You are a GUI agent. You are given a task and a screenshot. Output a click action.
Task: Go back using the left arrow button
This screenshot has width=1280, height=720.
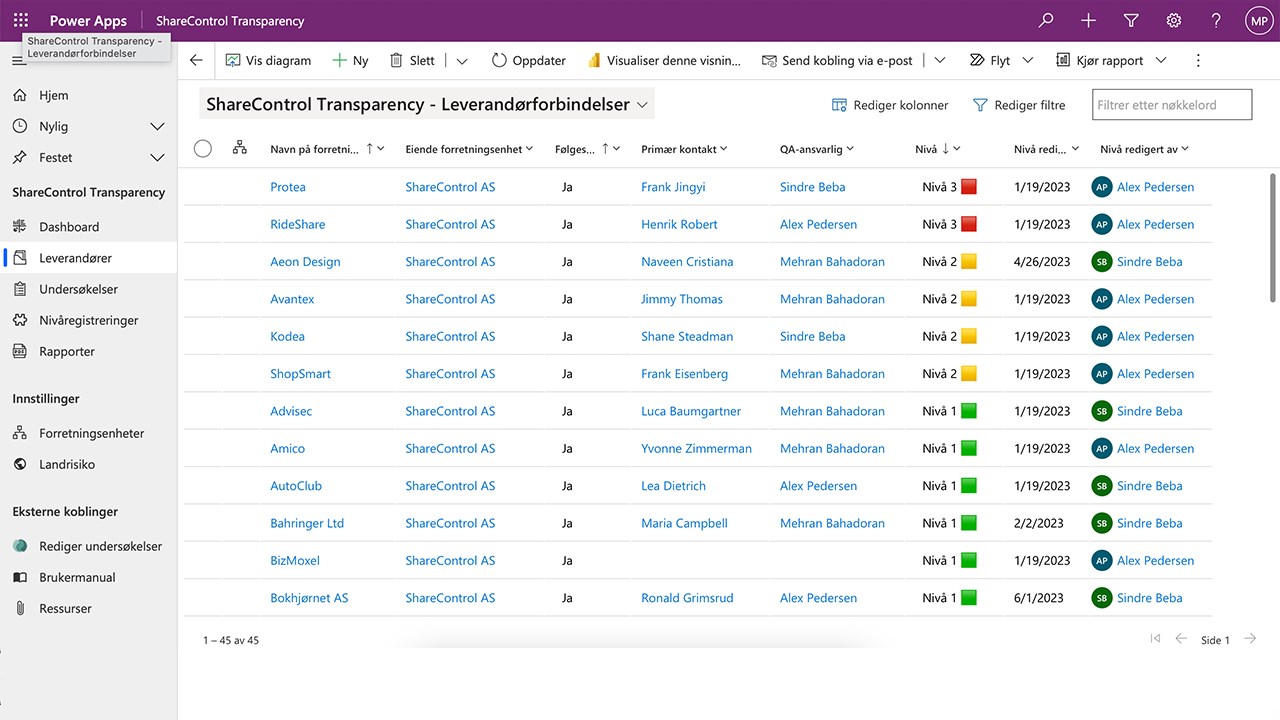[196, 60]
